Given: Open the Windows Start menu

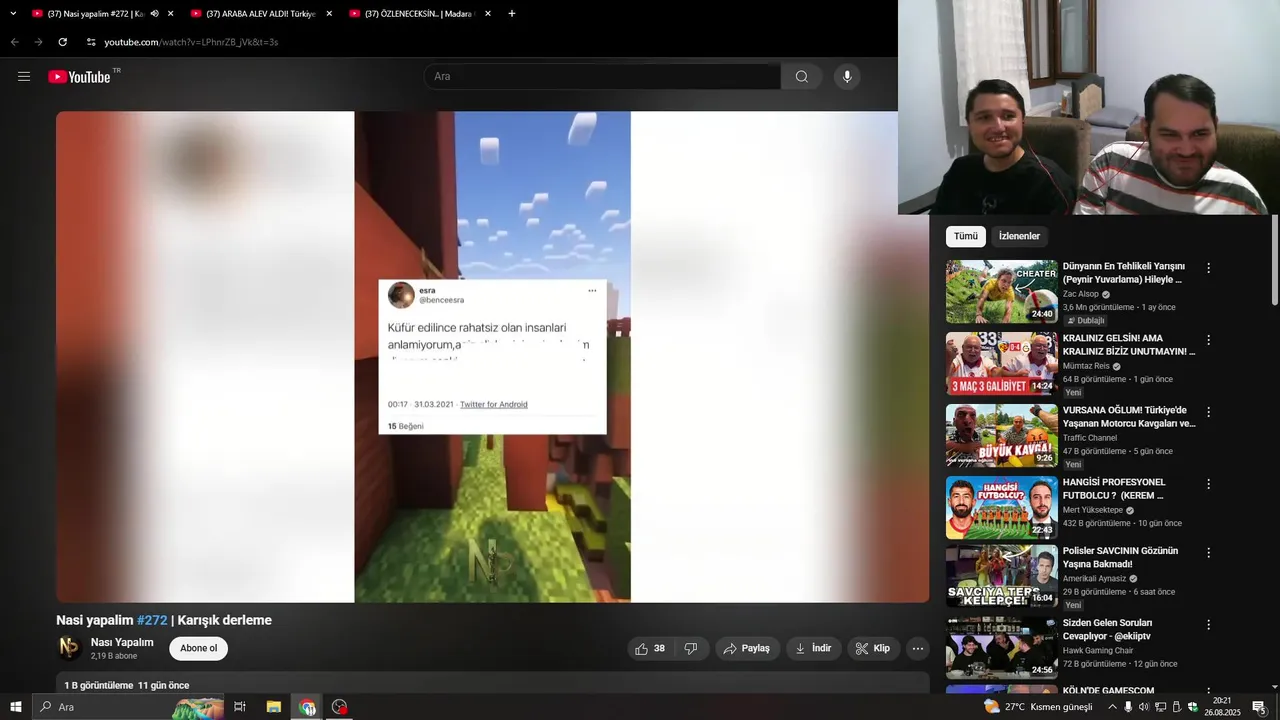Looking at the screenshot, I should [15, 707].
